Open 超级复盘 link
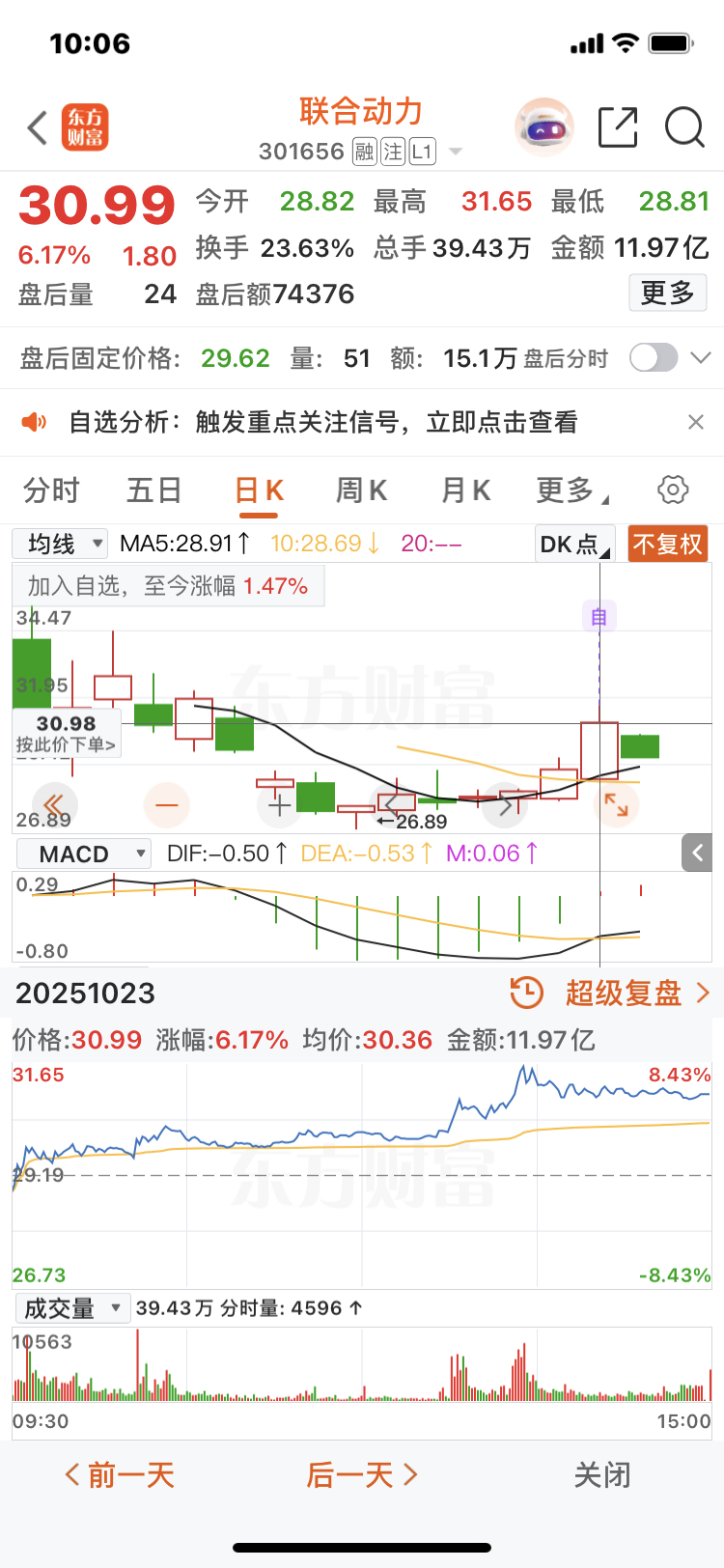Screen dimensions: 724x1568 [x=624, y=993]
